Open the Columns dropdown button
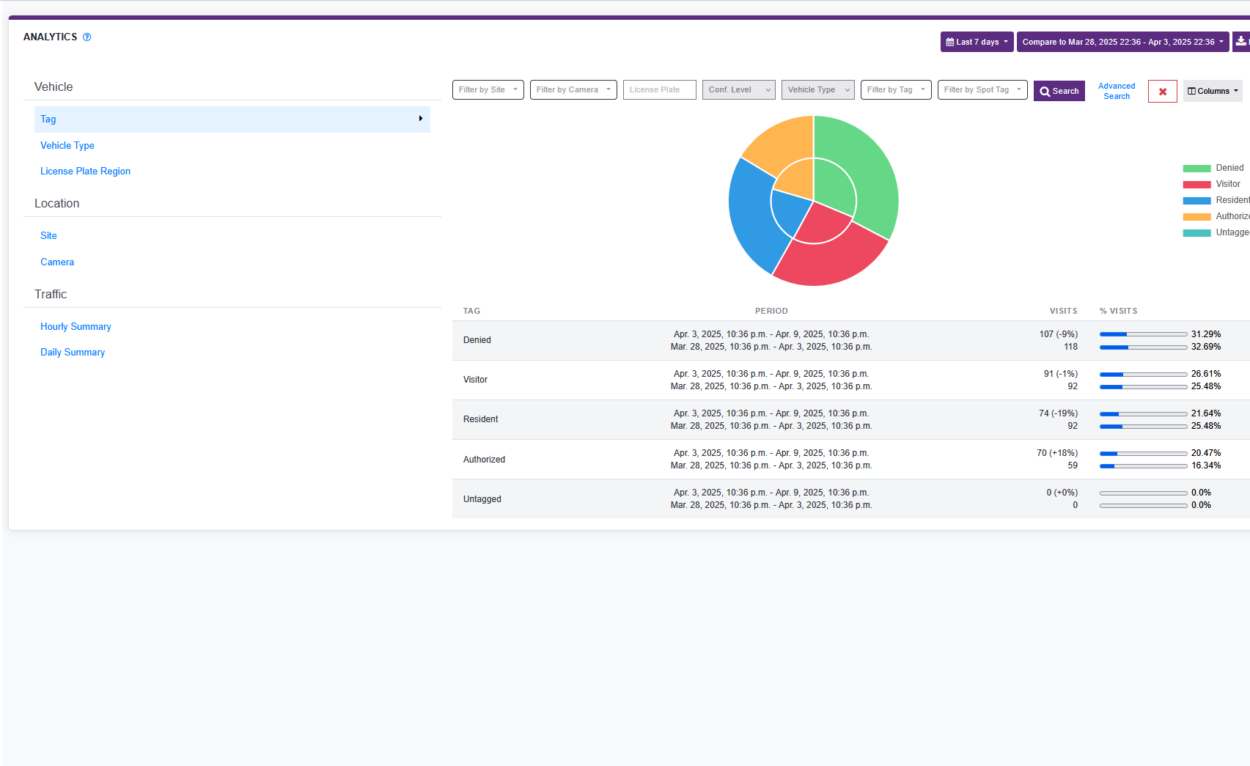Screen dimensions: 1250x766 click(1213, 91)
